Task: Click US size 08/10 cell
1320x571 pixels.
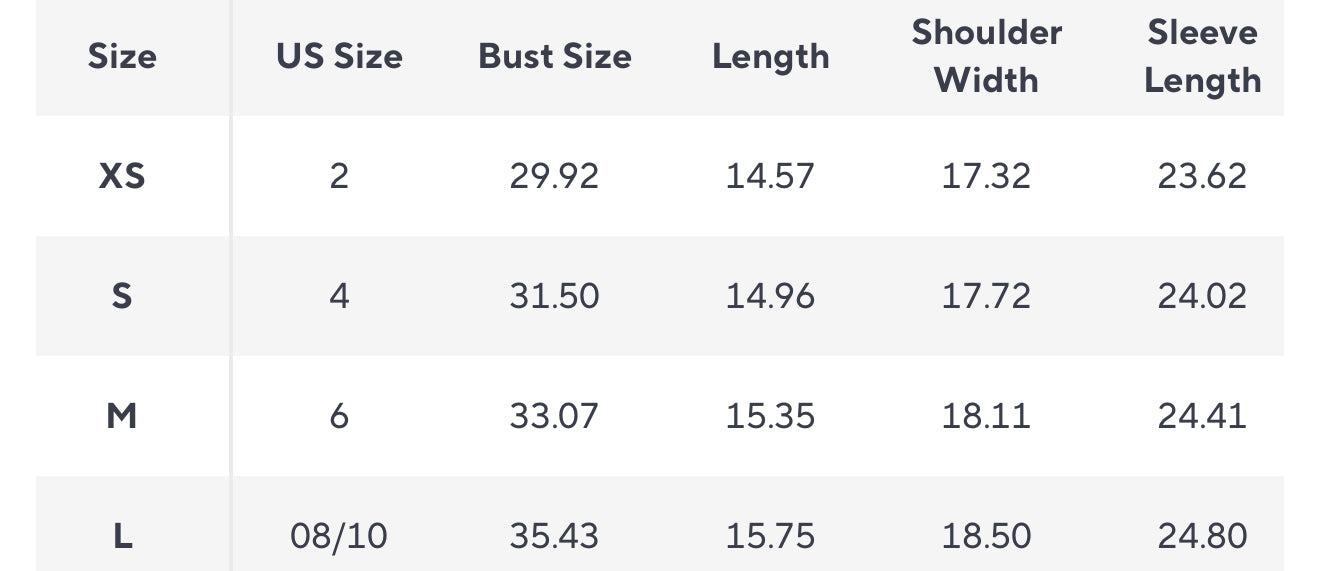Action: click(339, 536)
